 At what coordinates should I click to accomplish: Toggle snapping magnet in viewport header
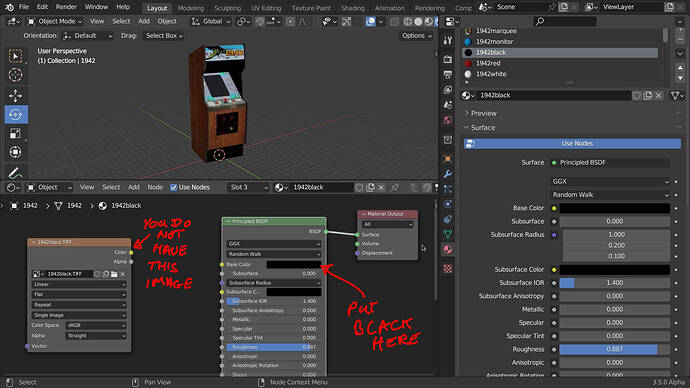(x=260, y=21)
